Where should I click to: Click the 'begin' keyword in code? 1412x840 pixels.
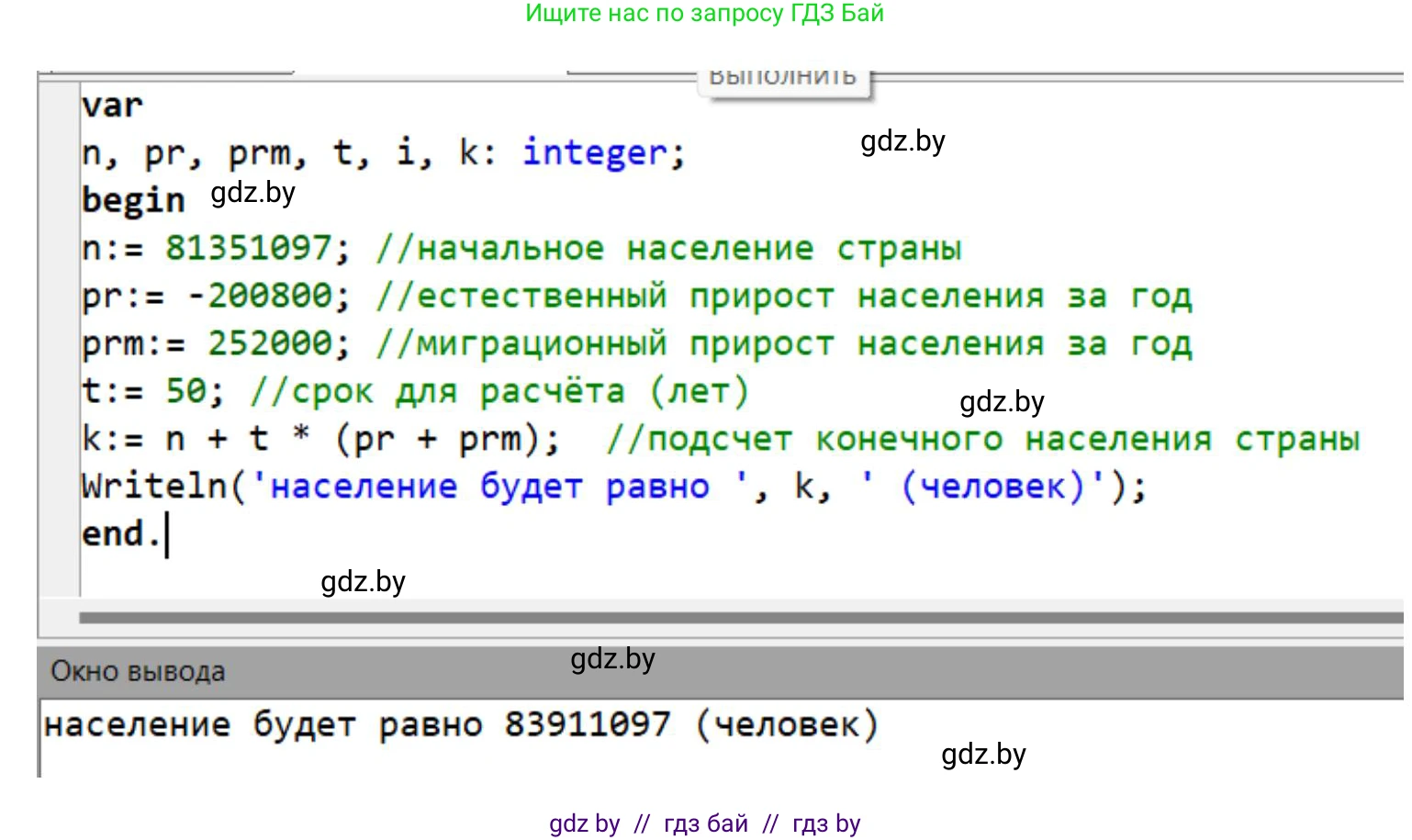pyautogui.click(x=133, y=200)
